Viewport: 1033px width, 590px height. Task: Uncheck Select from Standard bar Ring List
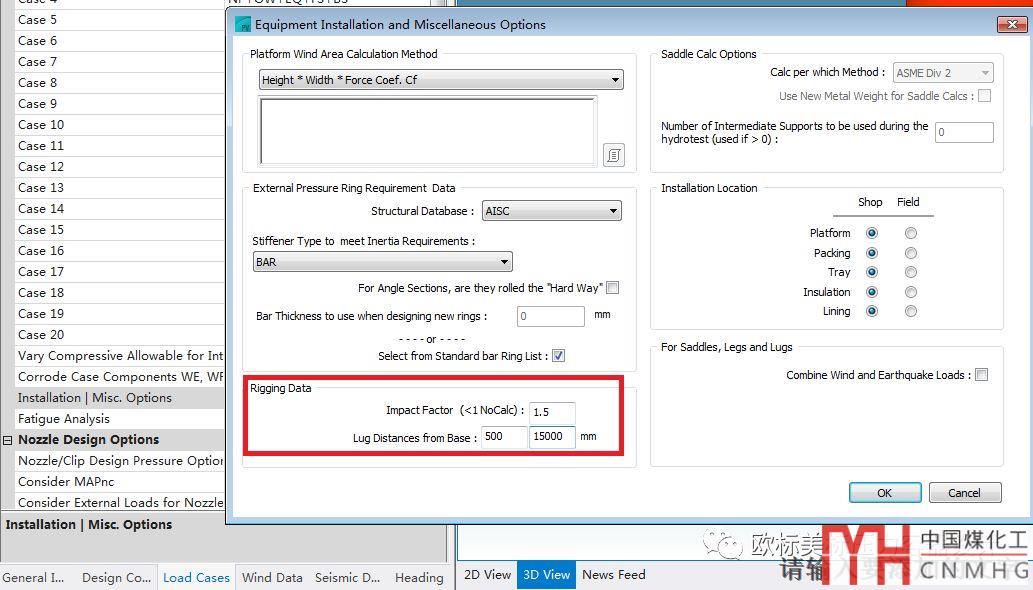click(558, 356)
